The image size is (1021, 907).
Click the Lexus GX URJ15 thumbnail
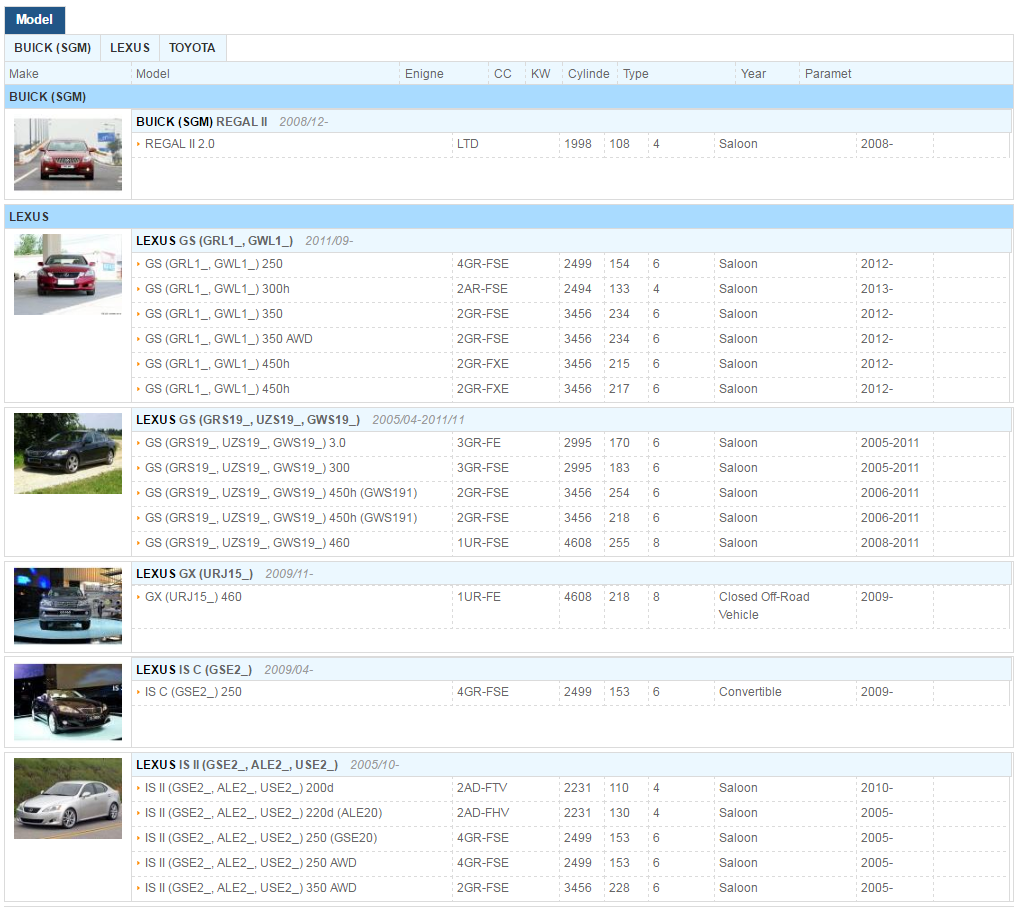pyautogui.click(x=68, y=606)
